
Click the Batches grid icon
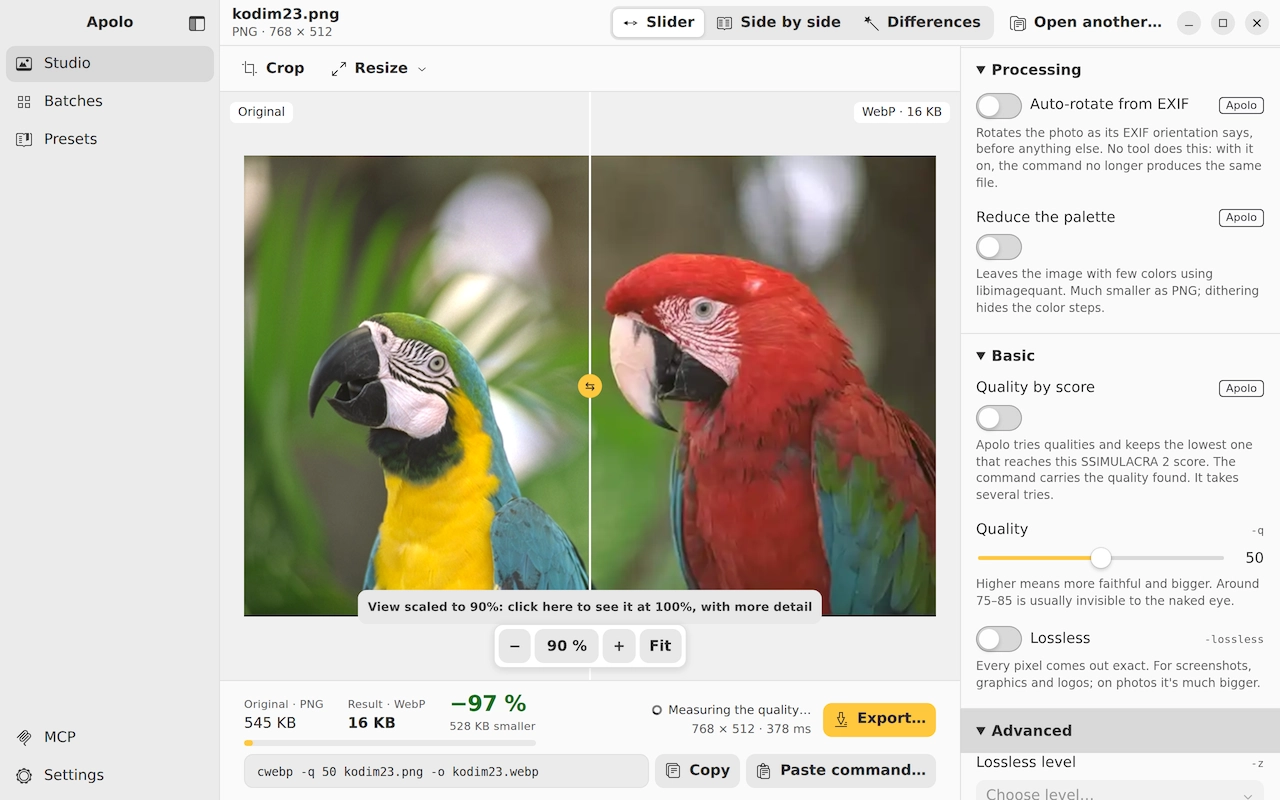[x=24, y=101]
